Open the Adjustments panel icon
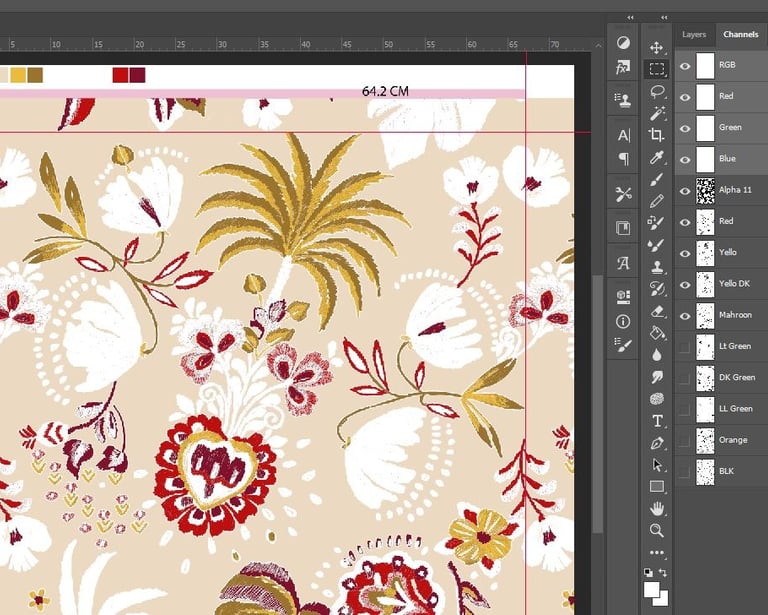Viewport: 768px width, 615px height. 623,43
